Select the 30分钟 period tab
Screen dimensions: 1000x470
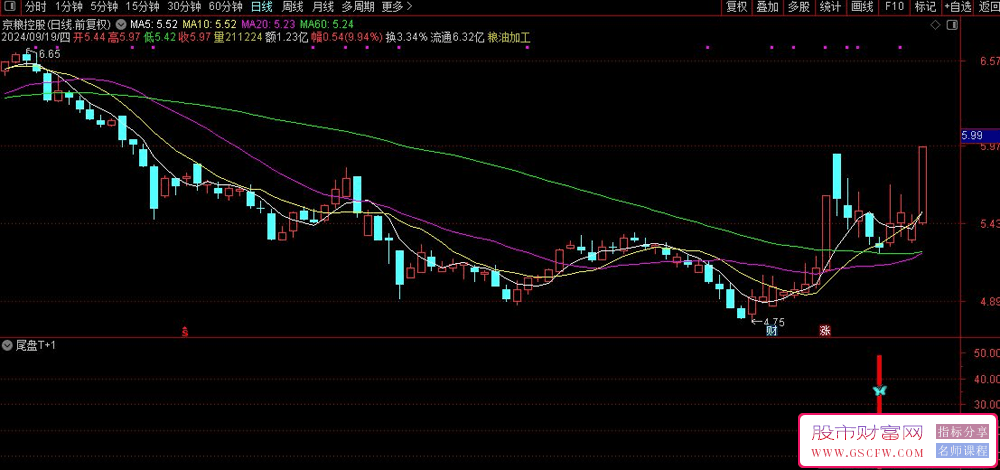tap(184, 7)
